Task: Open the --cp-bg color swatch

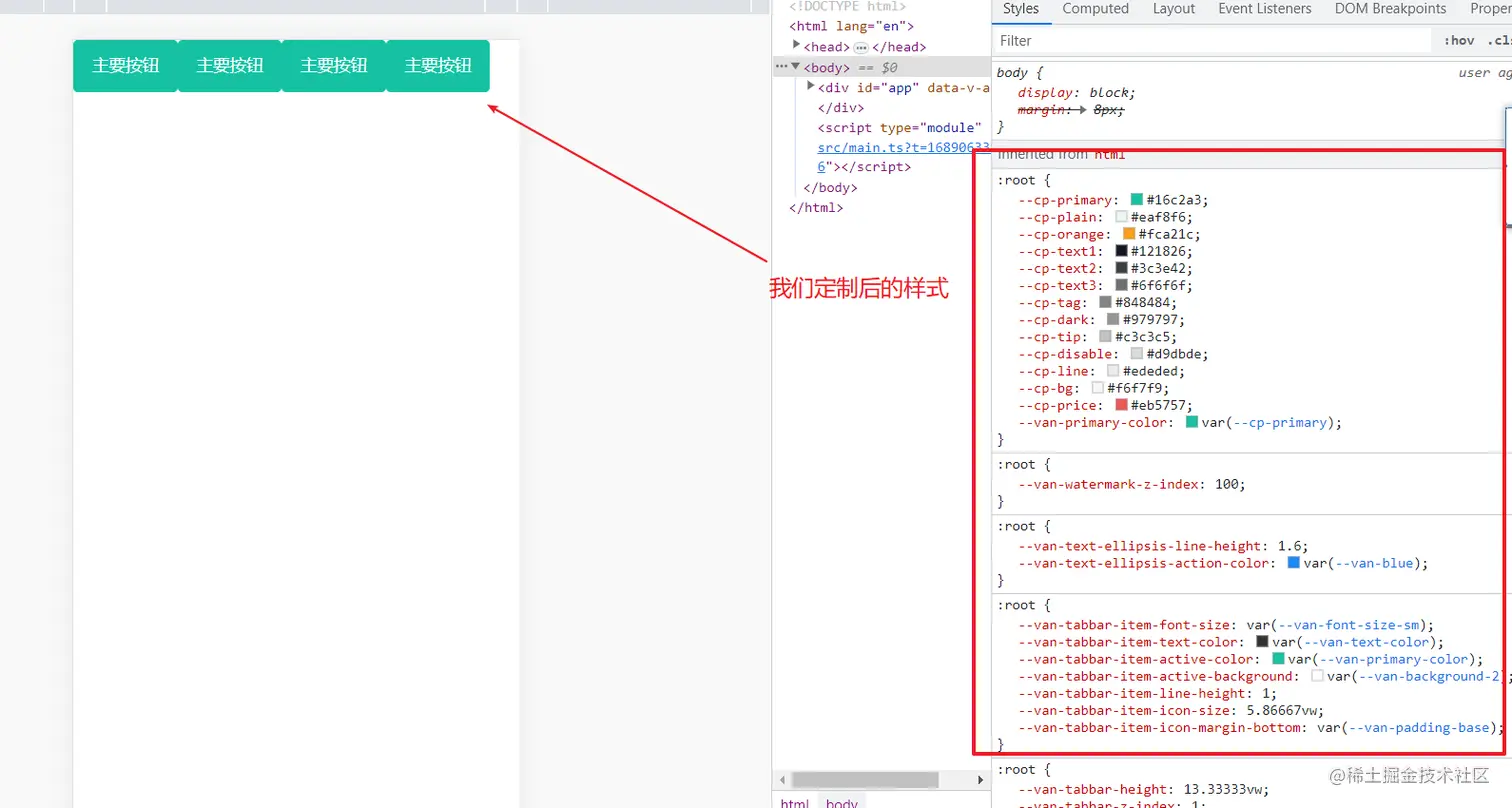Action: [x=1098, y=388]
